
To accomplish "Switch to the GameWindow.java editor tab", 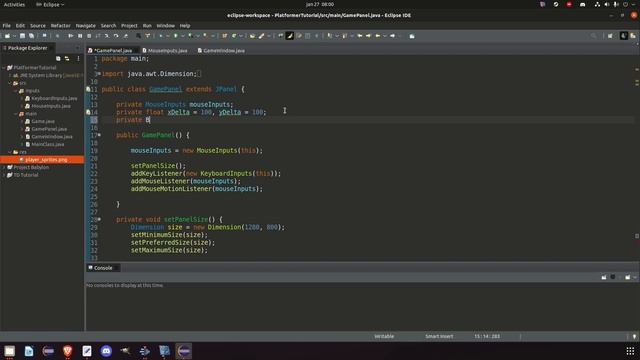I will (223, 51).
